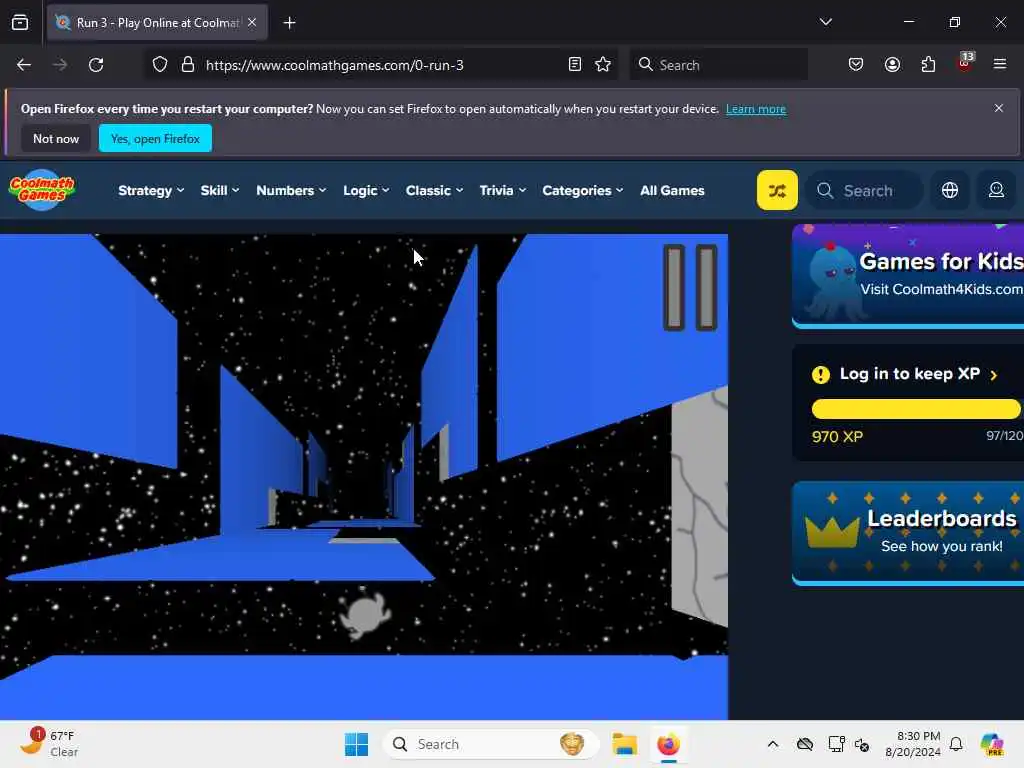Image resolution: width=1024 pixels, height=768 pixels.
Task: Click the yellow XP progress bar
Action: point(916,409)
